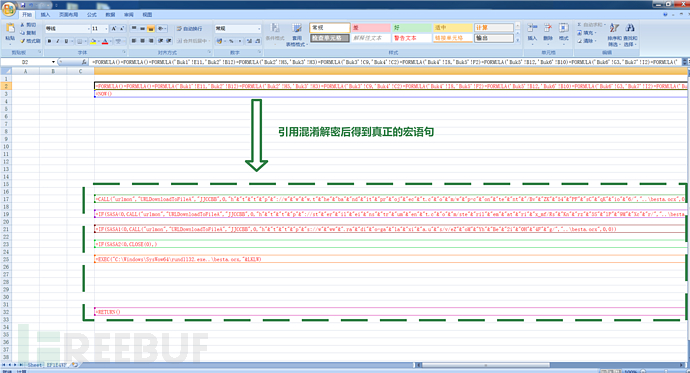Open 查找和选择 binoculars icon
This screenshot has height=373, width=690.
pyautogui.click(x=630, y=35)
